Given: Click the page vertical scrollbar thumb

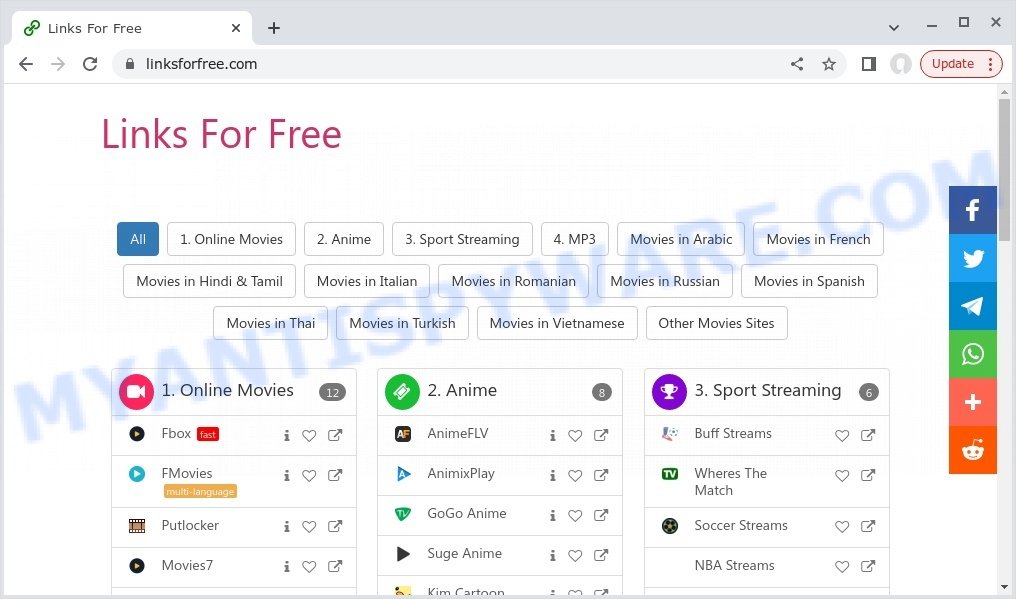Looking at the screenshot, I should 1004,169.
